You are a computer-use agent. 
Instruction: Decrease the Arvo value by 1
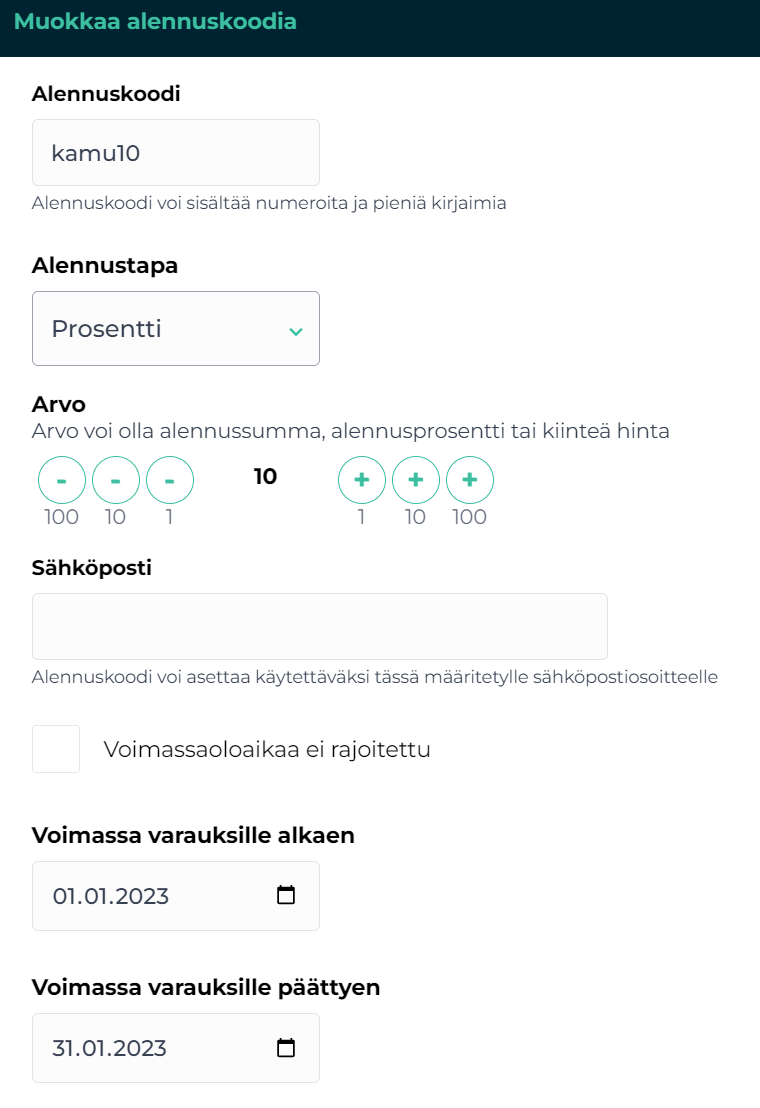(x=170, y=480)
